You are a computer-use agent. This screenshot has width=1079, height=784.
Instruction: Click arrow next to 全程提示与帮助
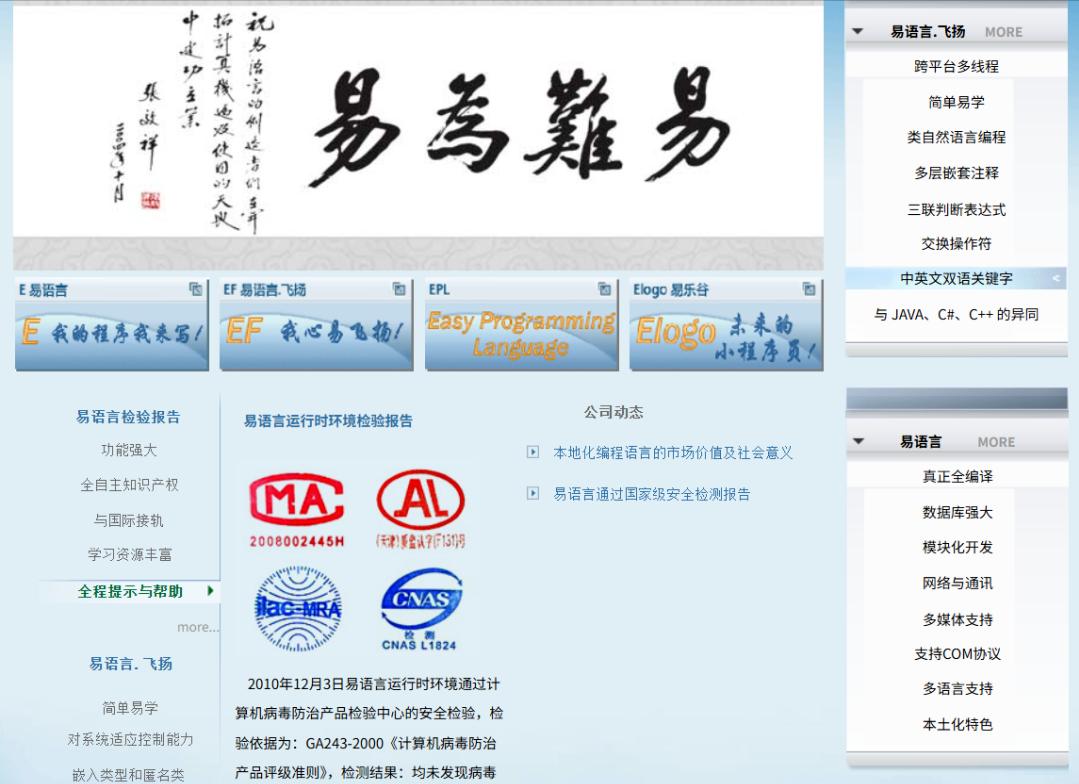click(x=211, y=591)
